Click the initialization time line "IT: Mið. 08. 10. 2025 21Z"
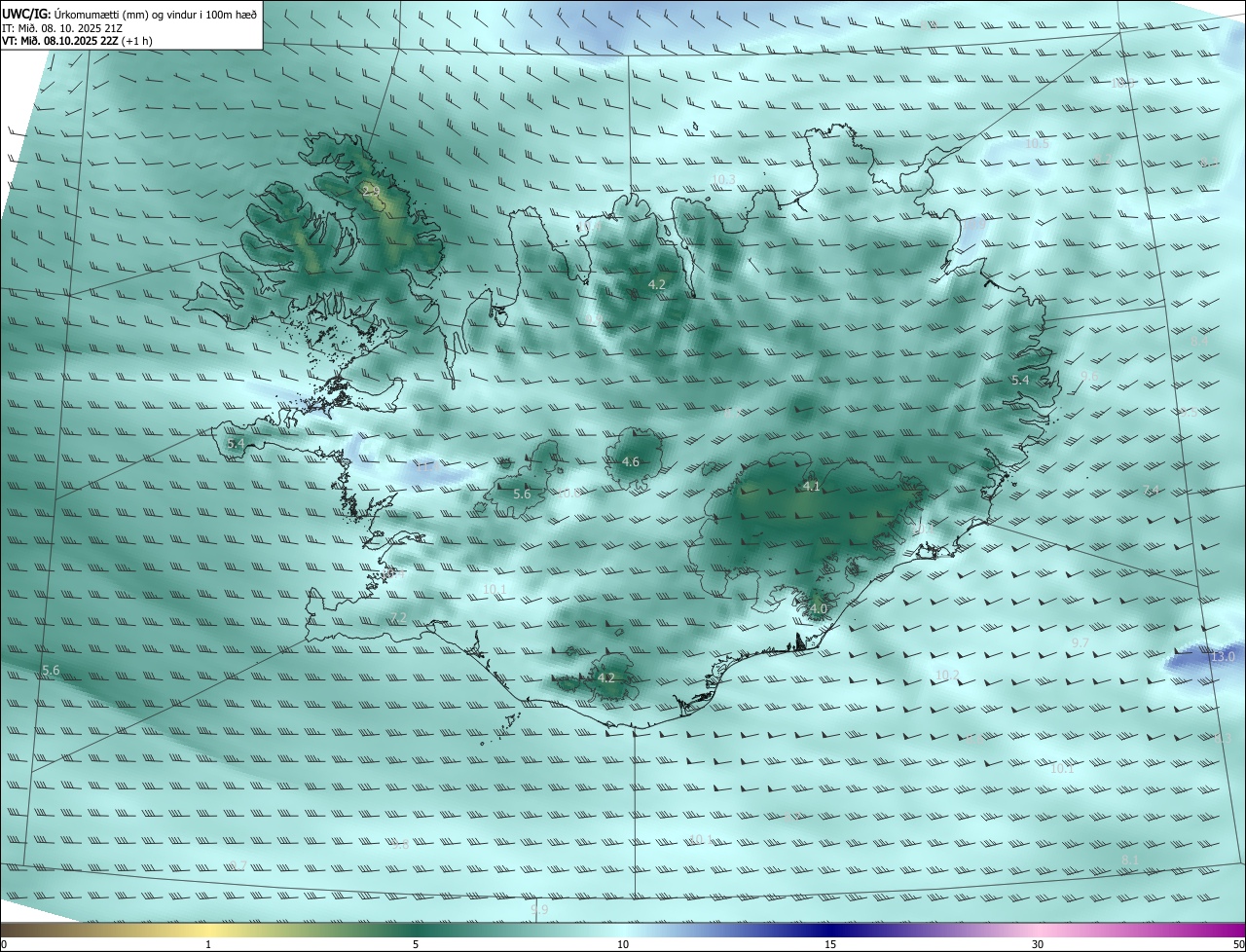Image resolution: width=1246 pixels, height=952 pixels. [60, 28]
